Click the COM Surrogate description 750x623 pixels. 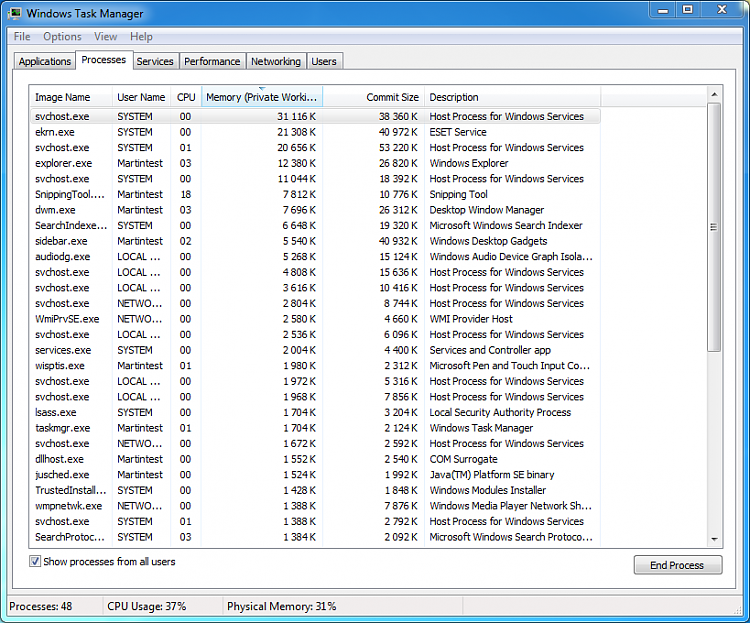(463, 459)
